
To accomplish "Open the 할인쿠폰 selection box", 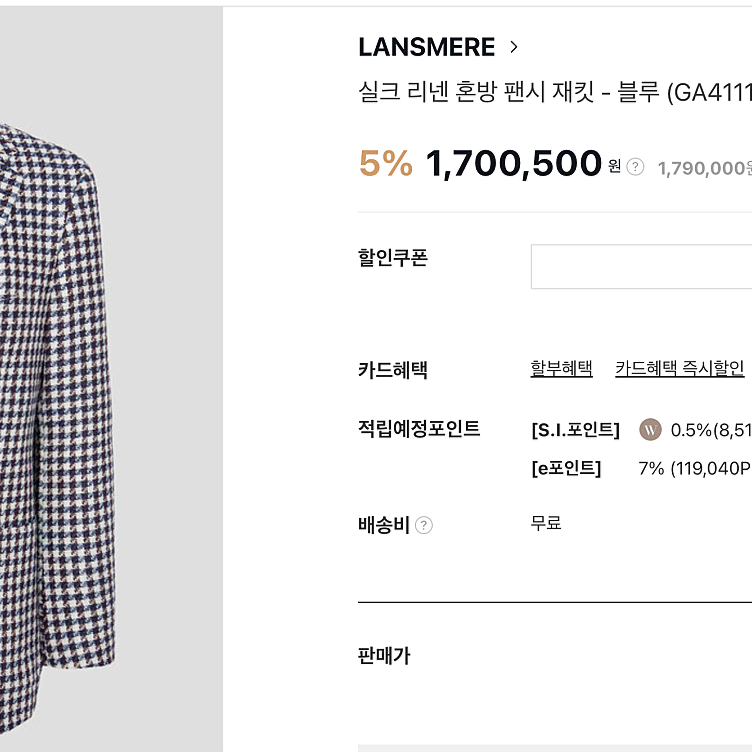I will (641, 267).
